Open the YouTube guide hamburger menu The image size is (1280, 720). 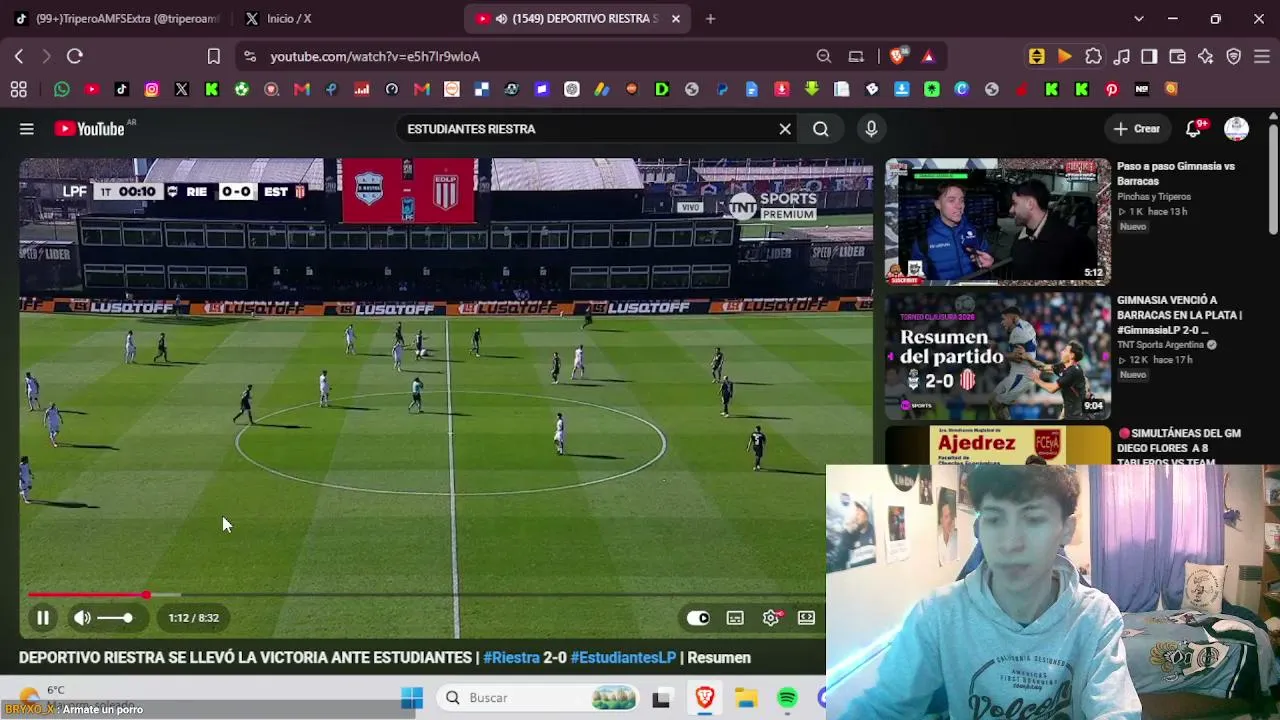(x=27, y=129)
